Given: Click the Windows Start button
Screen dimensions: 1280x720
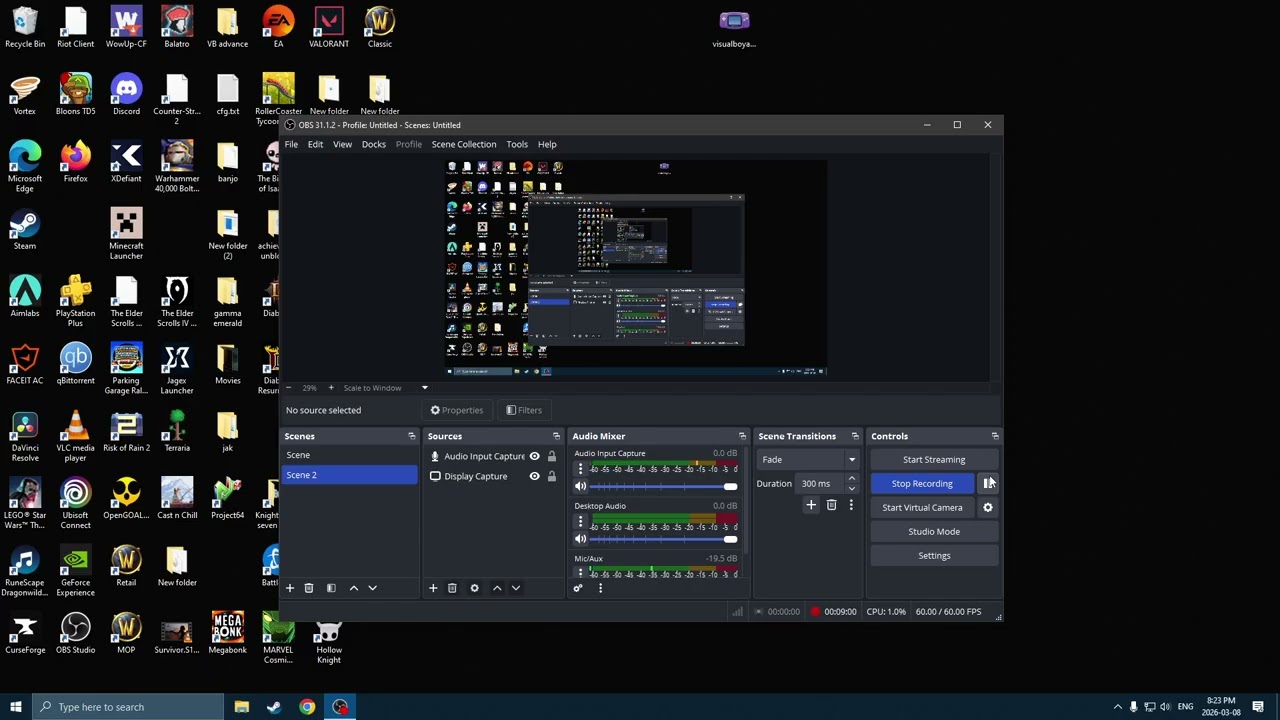Looking at the screenshot, I should [15, 707].
